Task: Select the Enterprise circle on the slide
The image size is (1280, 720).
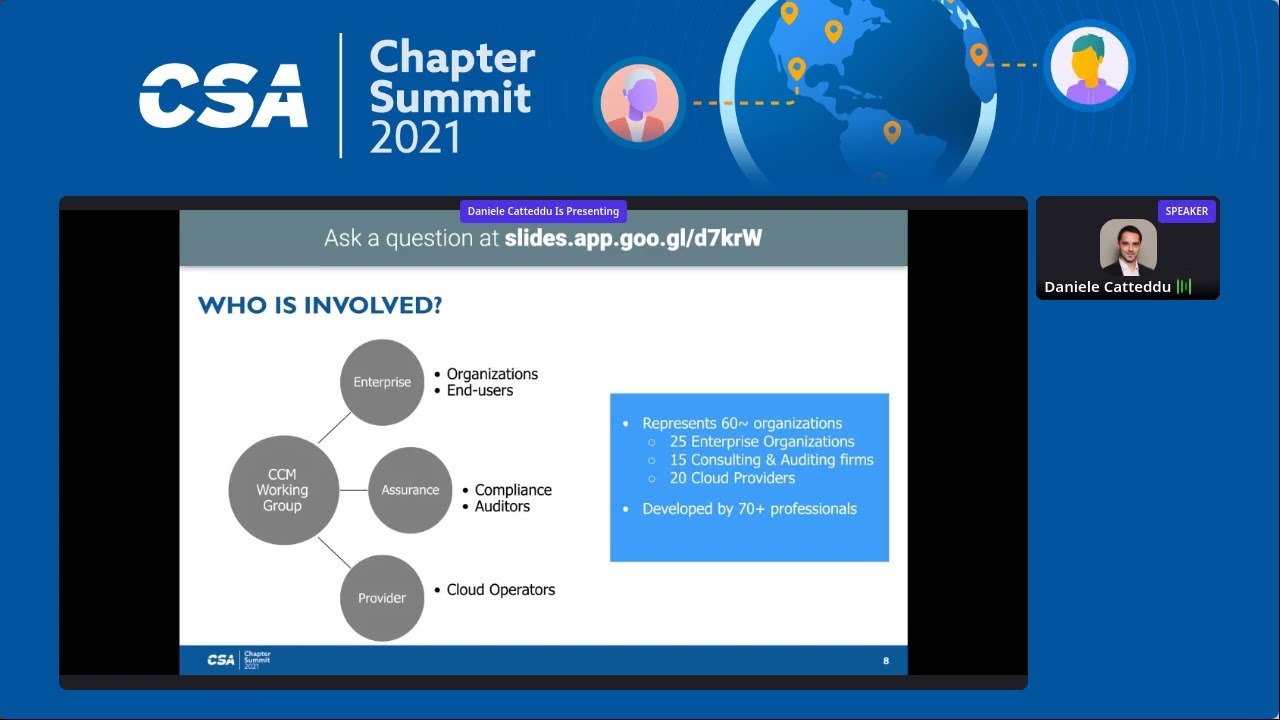Action: 382,382
